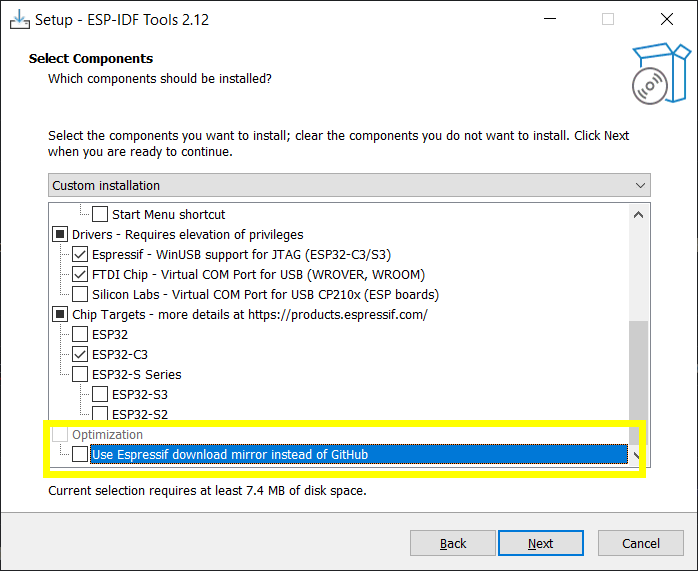
Task: Minimize the setup window
Action: [550, 19]
